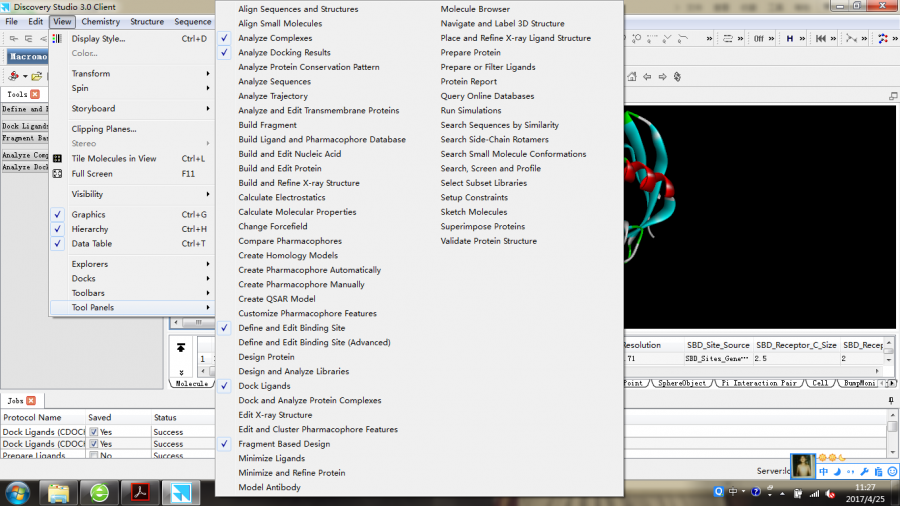The image size is (900, 506).
Task: Click the blue H hydrogen toolbar icon
Action: (790, 38)
